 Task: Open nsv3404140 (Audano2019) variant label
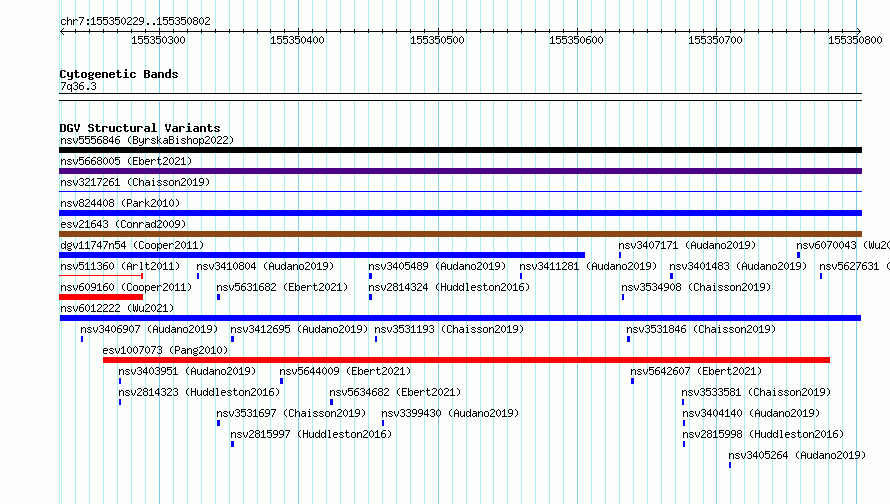point(752,413)
